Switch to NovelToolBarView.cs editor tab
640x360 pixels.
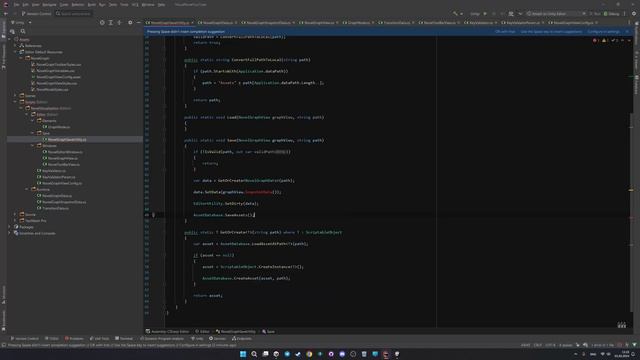click(x=439, y=22)
